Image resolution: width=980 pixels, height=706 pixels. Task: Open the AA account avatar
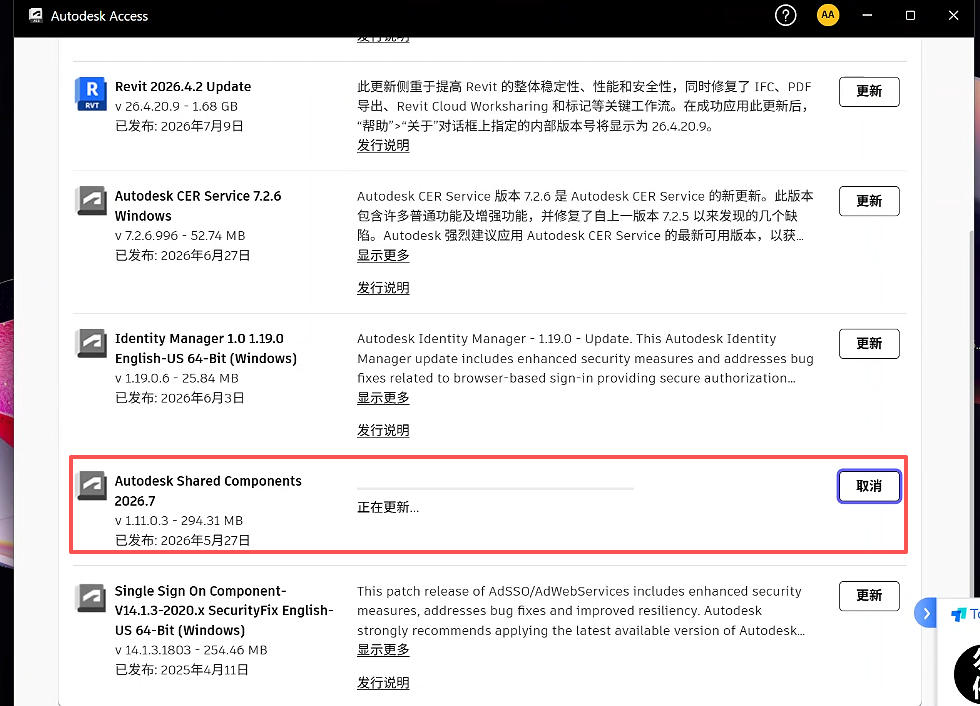click(828, 15)
